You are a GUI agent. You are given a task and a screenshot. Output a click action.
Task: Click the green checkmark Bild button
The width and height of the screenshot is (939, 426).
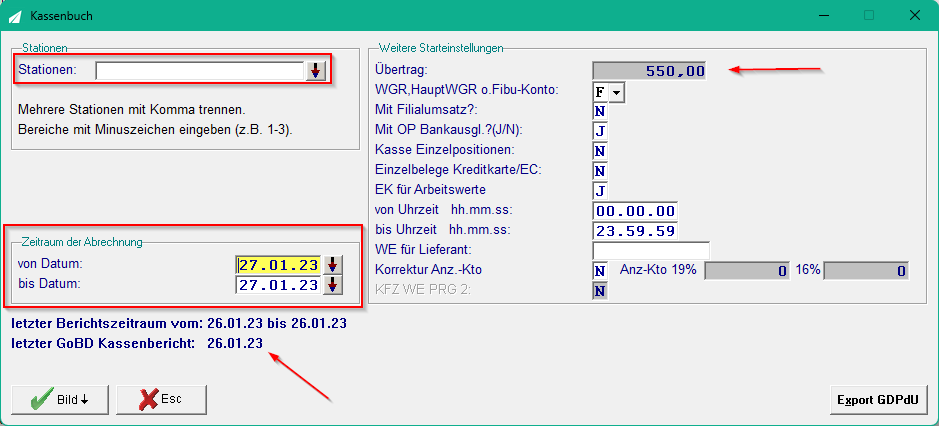pyautogui.click(x=60, y=400)
